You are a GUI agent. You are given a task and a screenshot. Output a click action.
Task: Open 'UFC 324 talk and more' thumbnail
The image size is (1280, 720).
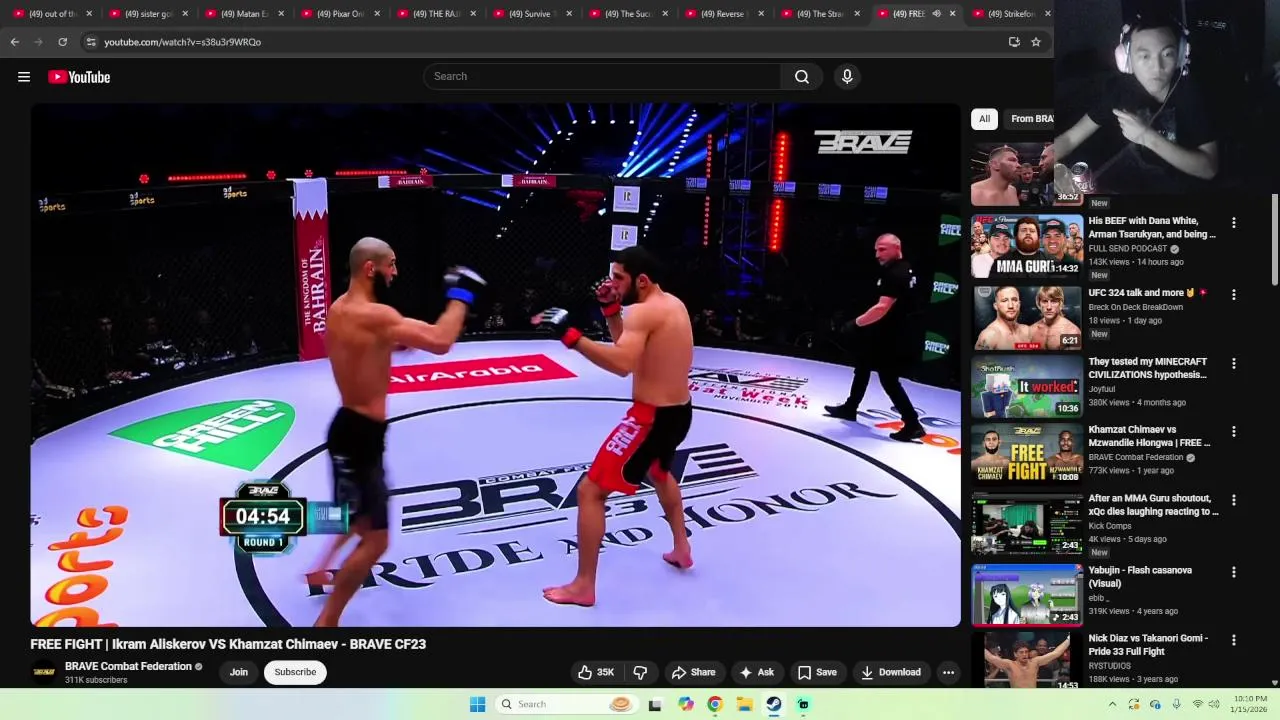1027,317
